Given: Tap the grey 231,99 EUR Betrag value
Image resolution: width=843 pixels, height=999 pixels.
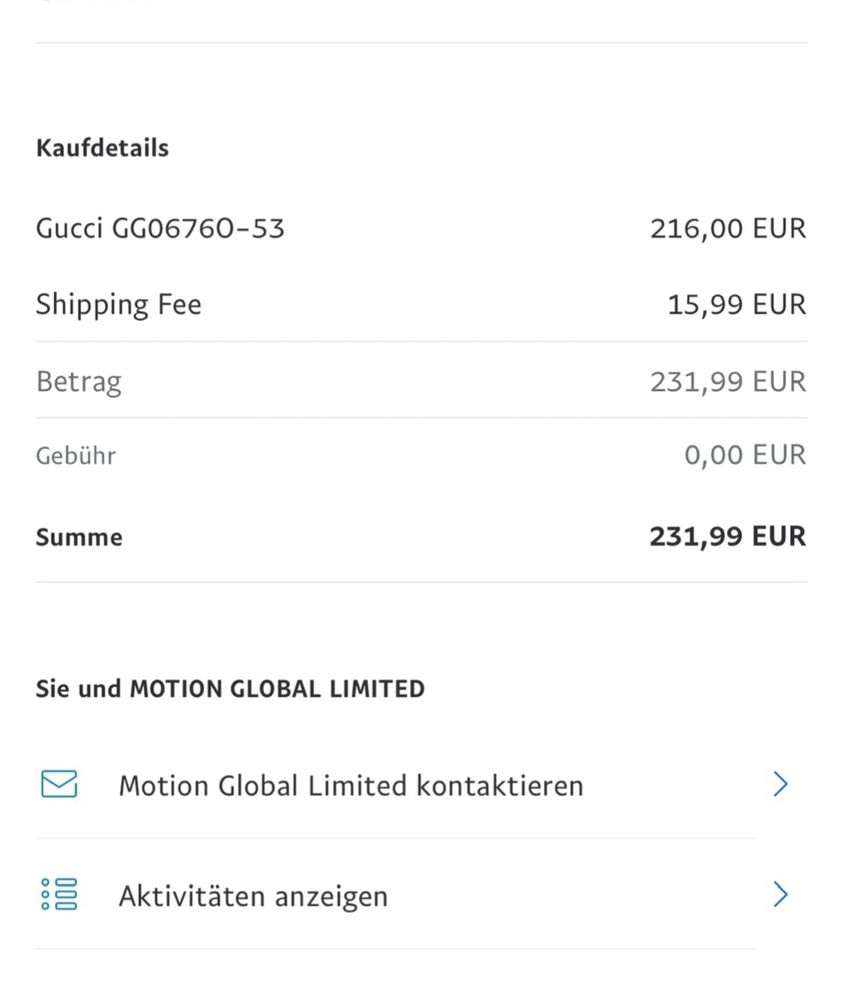Looking at the screenshot, I should tap(728, 381).
